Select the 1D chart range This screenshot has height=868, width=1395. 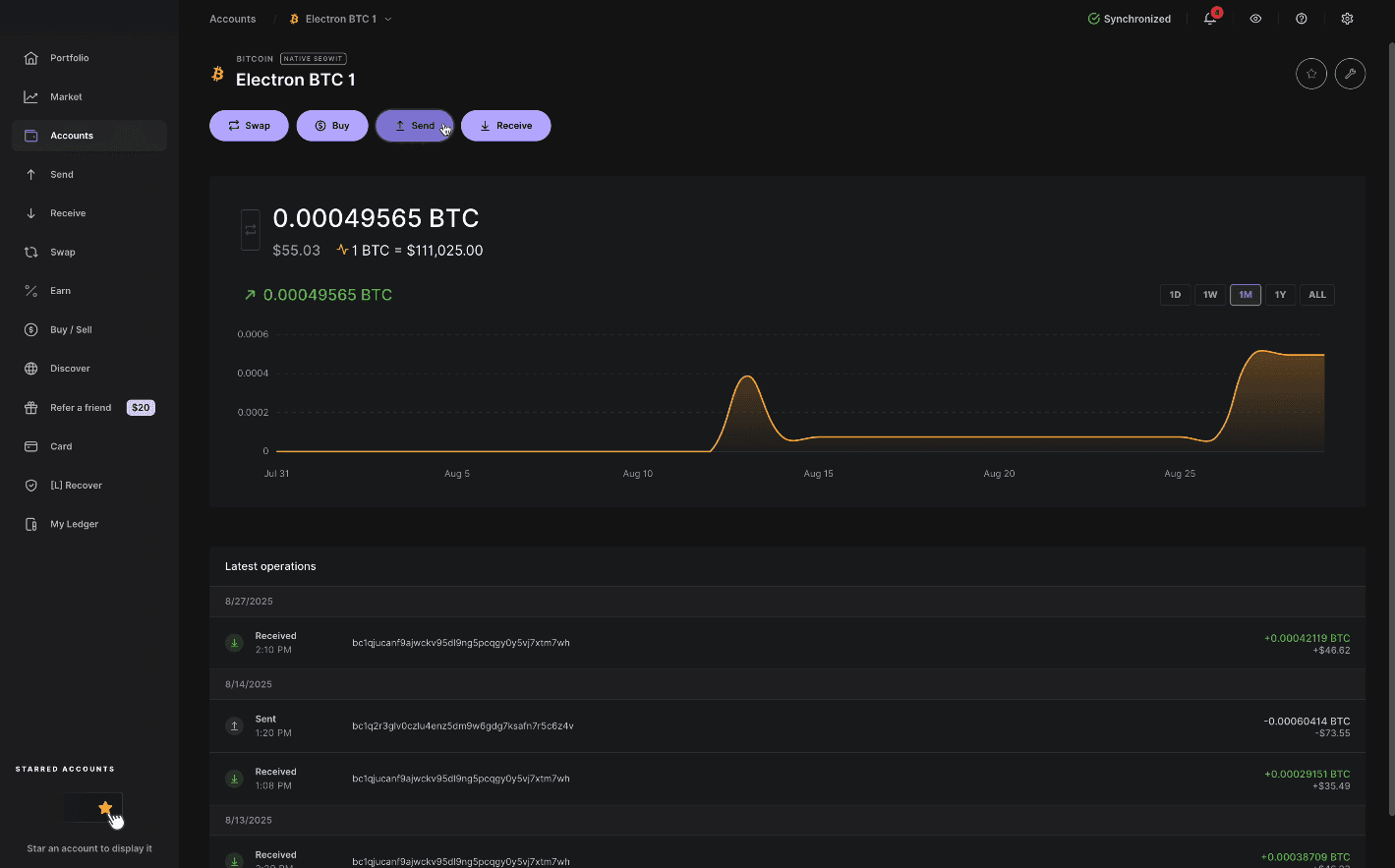tap(1176, 295)
